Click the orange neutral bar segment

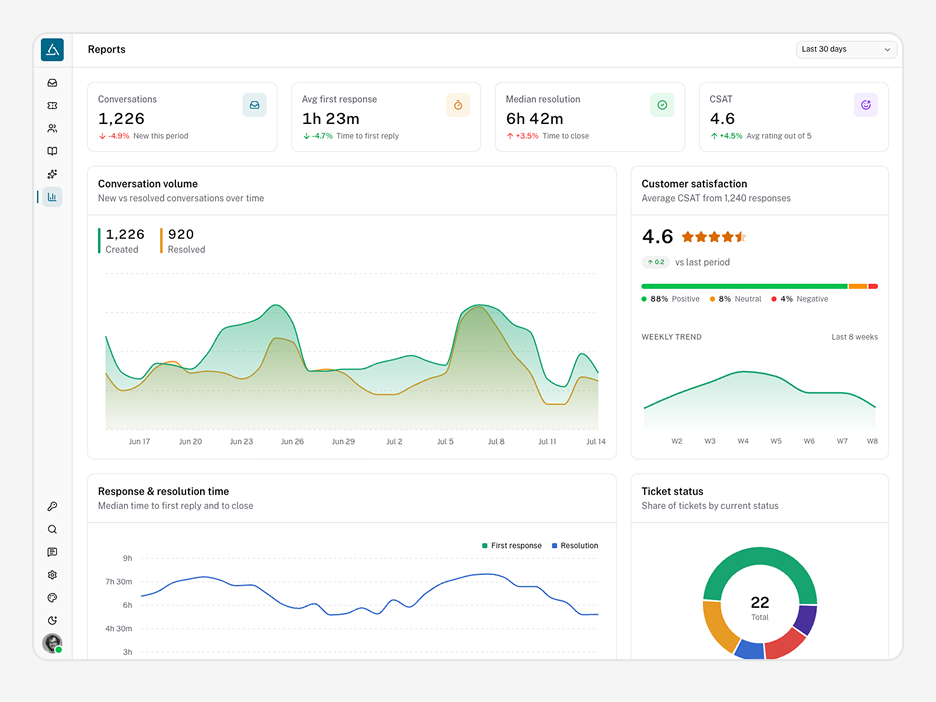pyautogui.click(x=858, y=287)
